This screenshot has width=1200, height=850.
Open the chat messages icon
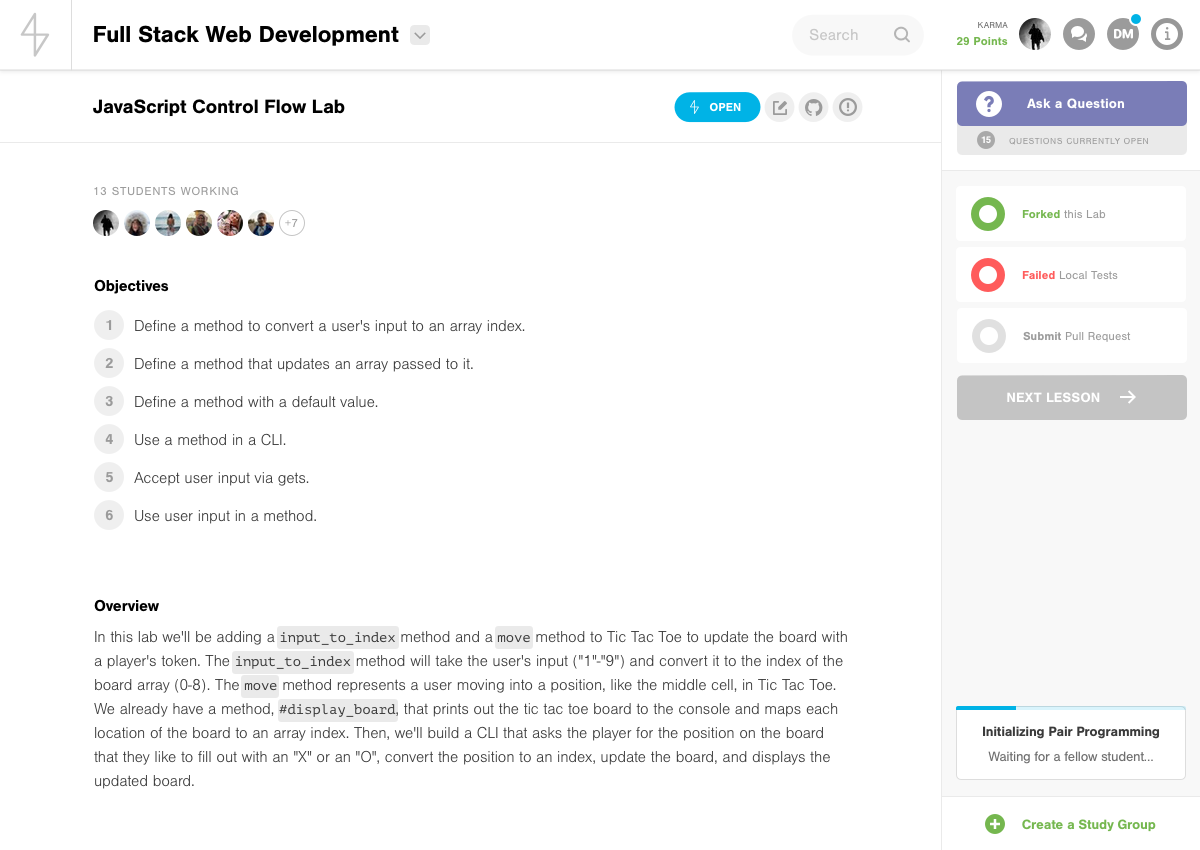(1078, 34)
